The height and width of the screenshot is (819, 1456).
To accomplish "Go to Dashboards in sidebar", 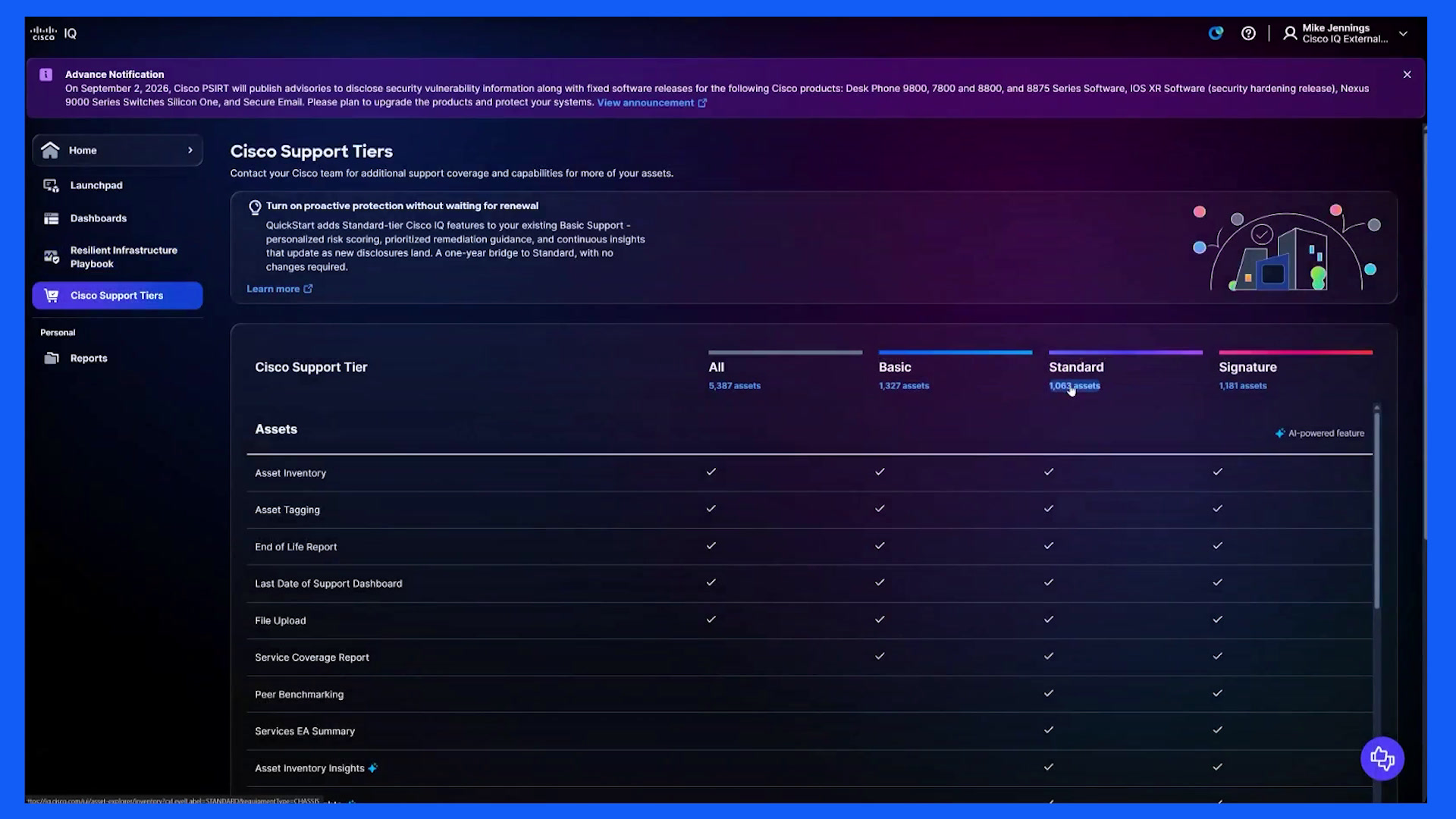I will 99,218.
